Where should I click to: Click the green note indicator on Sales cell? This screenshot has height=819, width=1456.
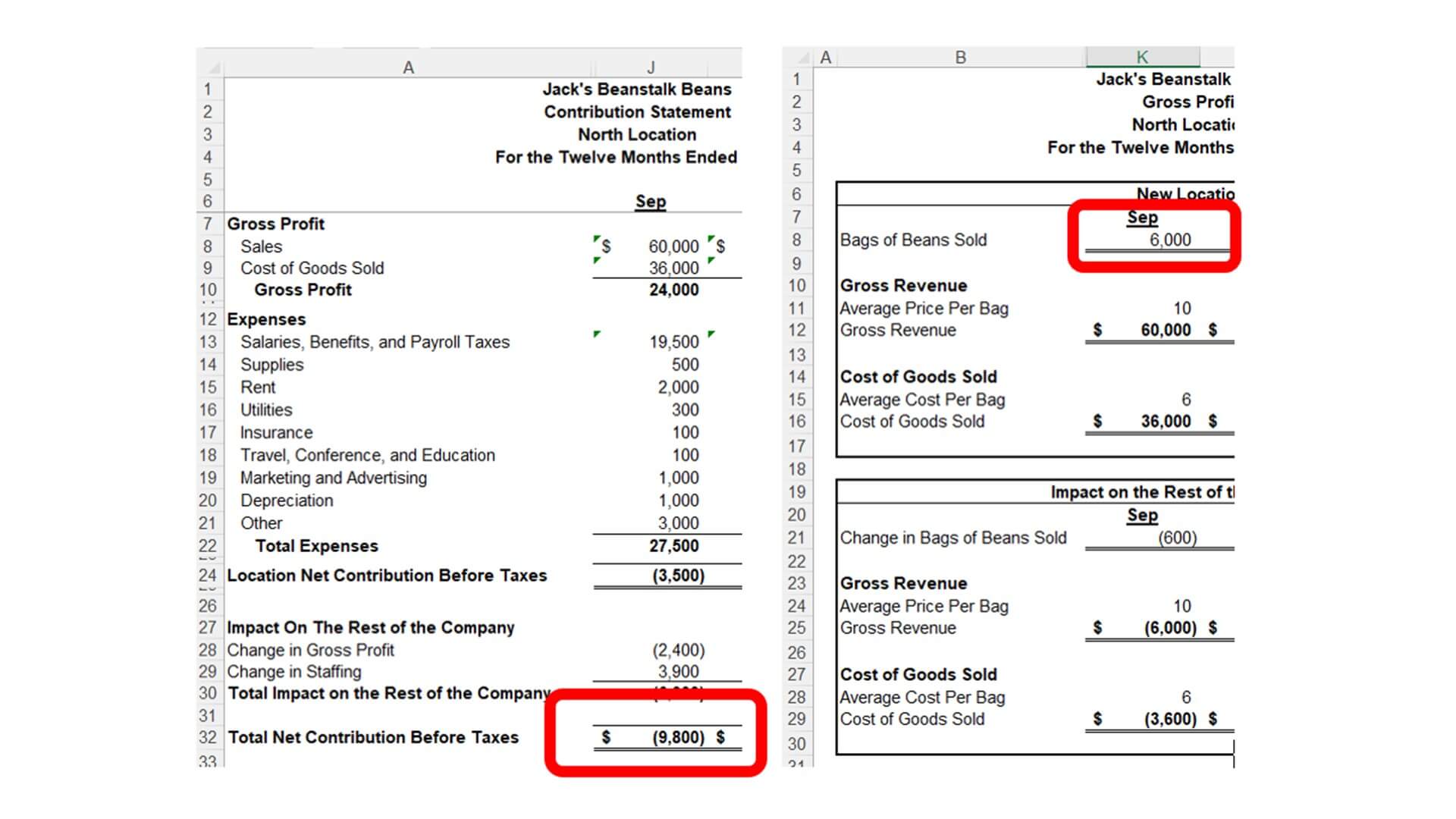point(598,239)
